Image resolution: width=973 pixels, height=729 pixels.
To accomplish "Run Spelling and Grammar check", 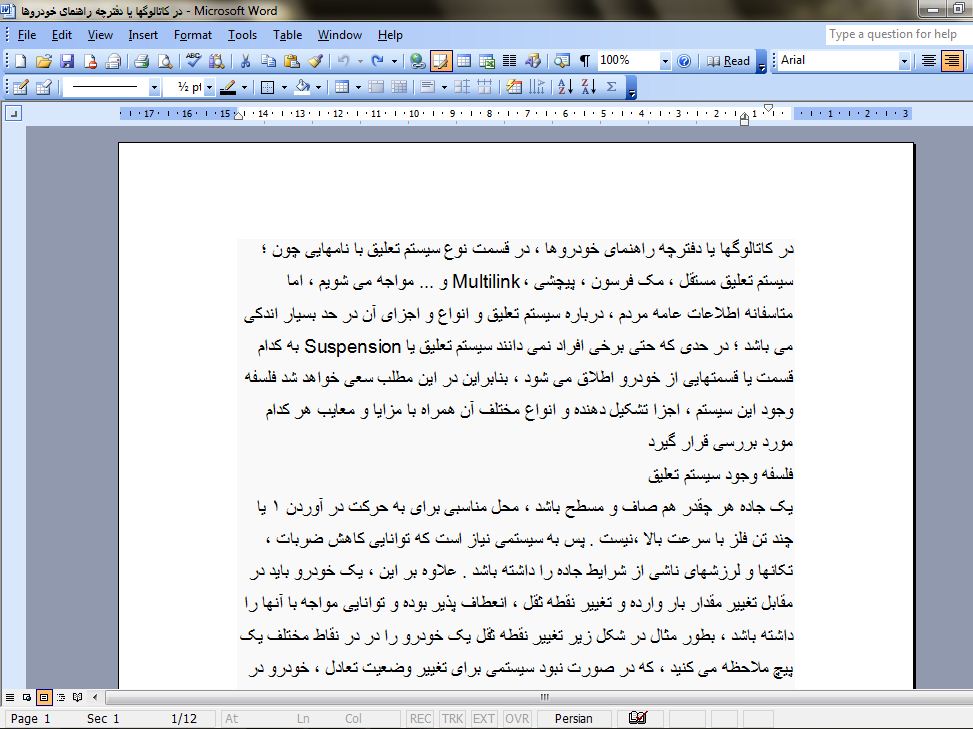I will [x=194, y=61].
